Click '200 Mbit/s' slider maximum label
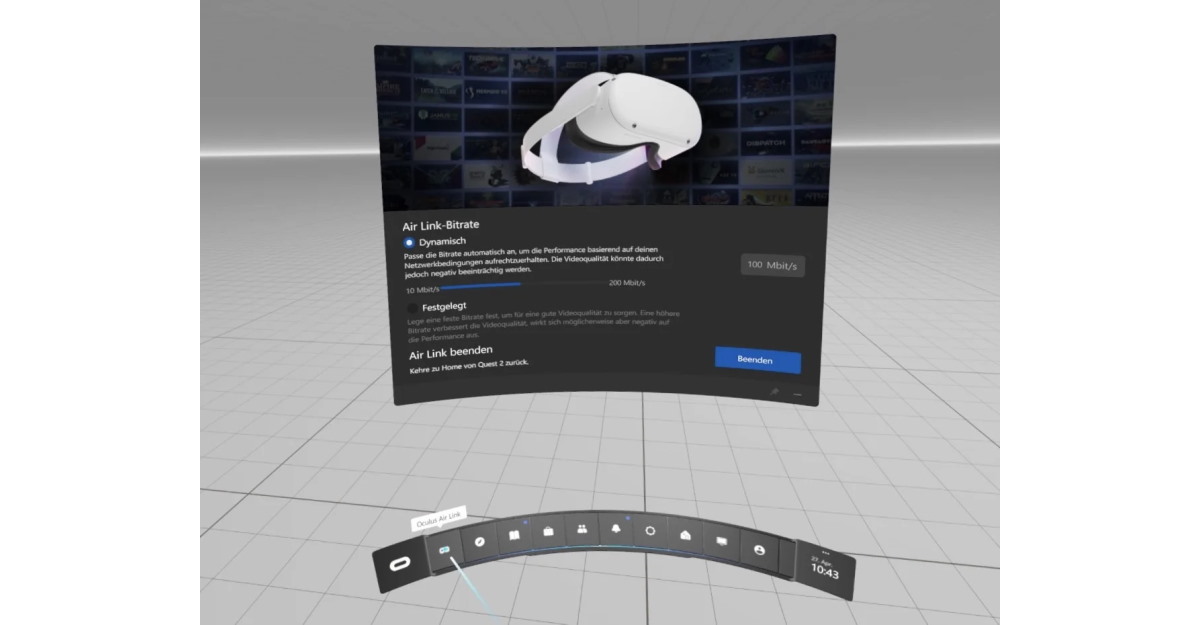 point(627,283)
